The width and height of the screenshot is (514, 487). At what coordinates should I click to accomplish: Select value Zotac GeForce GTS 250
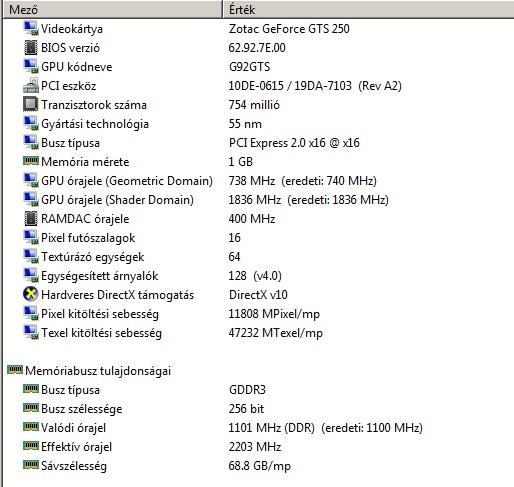[289, 29]
